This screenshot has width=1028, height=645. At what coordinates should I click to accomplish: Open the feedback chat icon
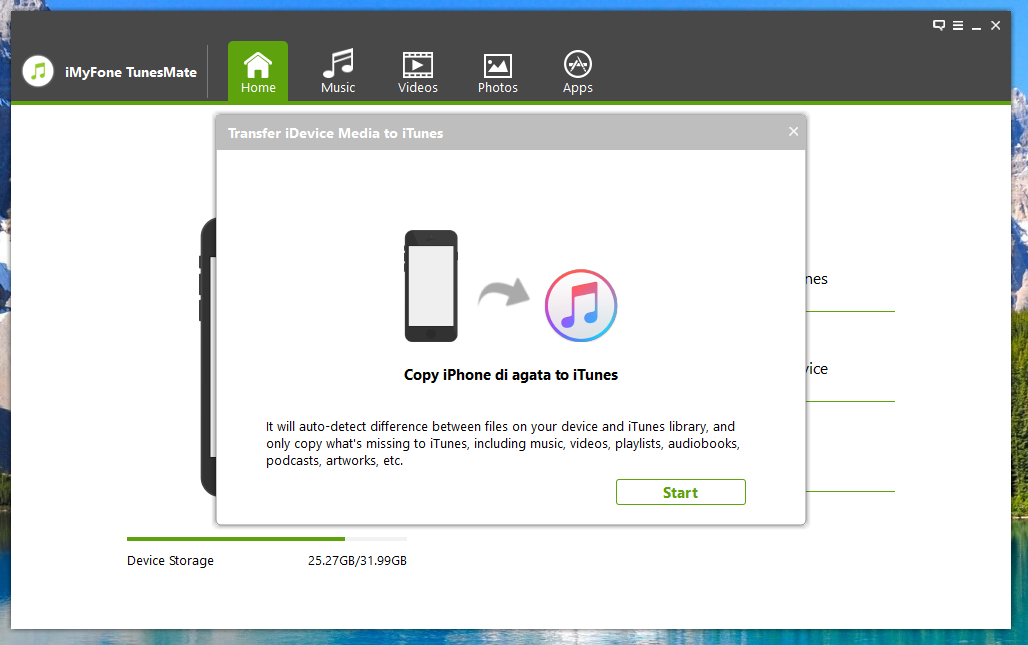(939, 26)
